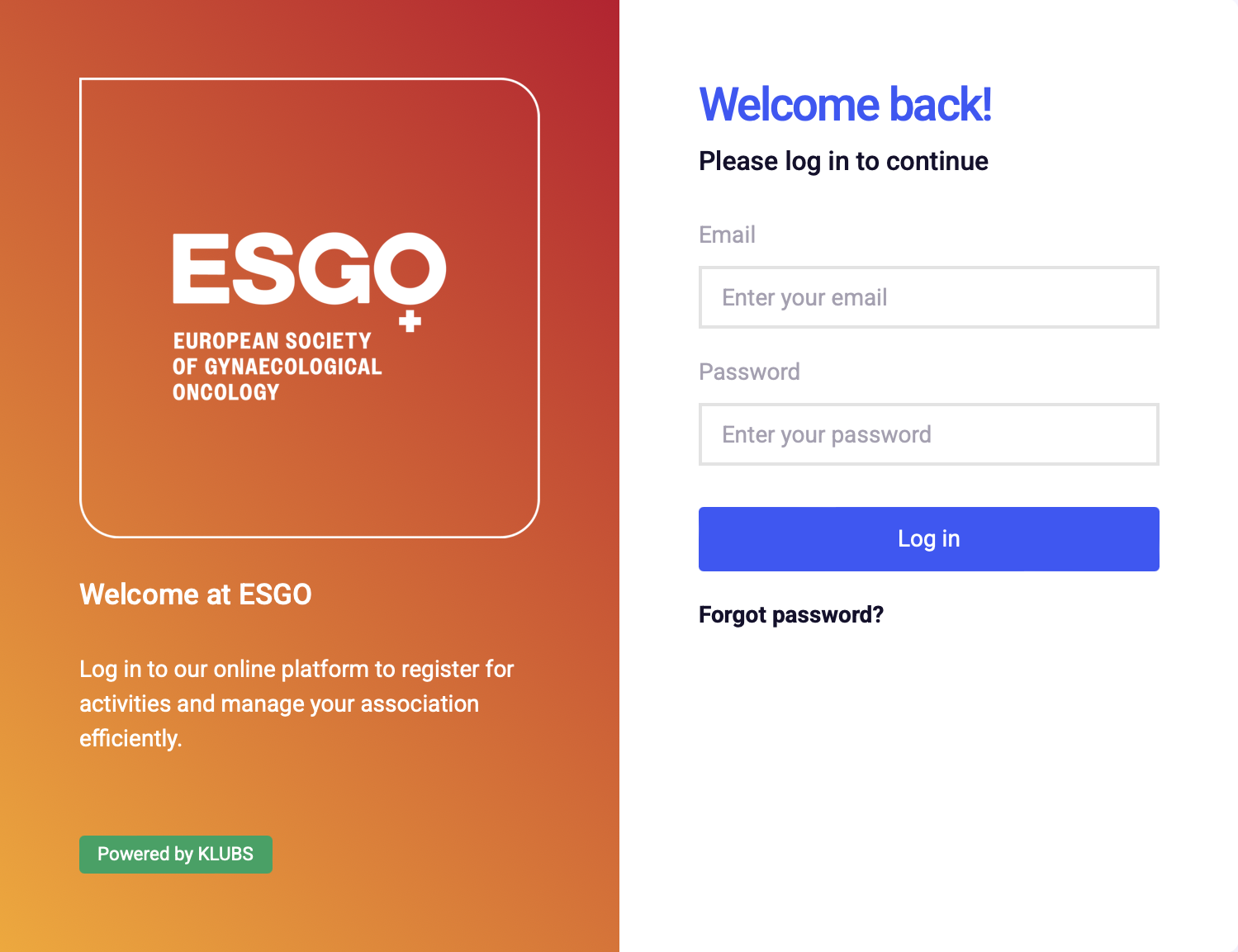Click the green Powered by KLUBS badge
The image size is (1238, 952).
[x=175, y=854]
